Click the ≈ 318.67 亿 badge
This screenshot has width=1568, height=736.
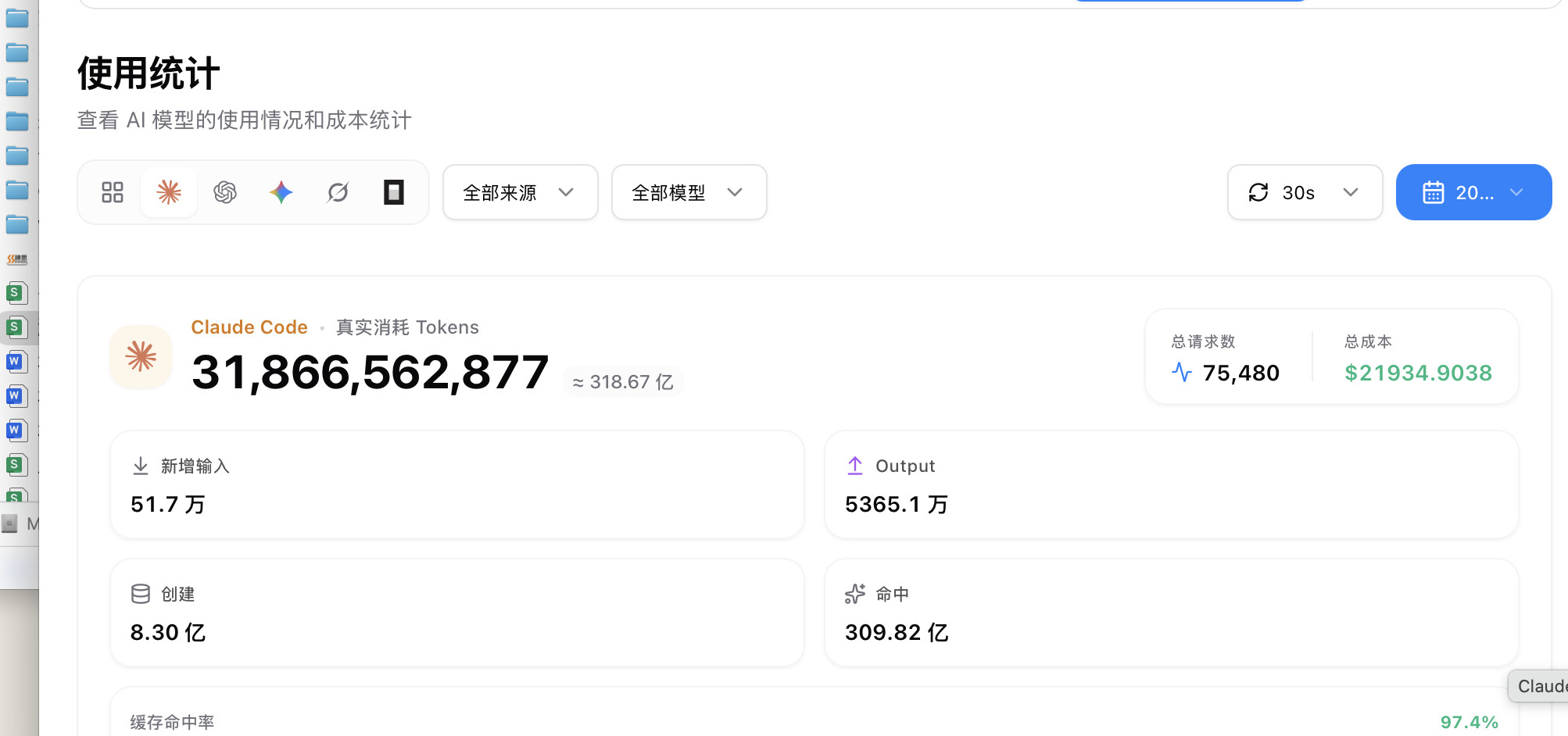[623, 382]
